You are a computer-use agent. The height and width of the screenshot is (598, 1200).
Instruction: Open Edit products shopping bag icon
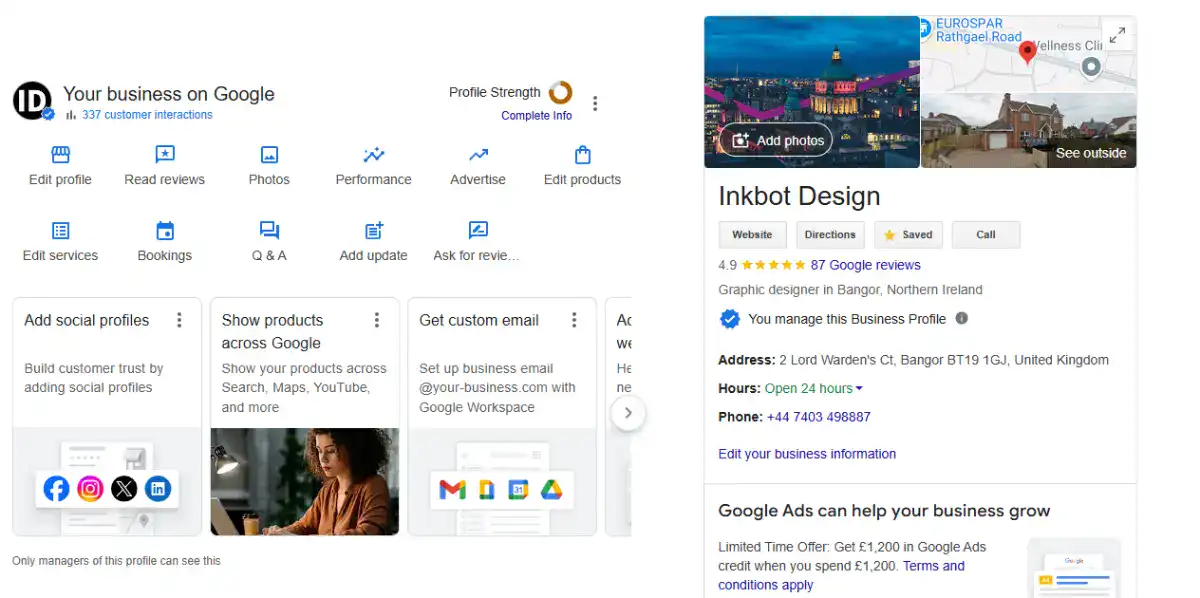[x=583, y=155]
